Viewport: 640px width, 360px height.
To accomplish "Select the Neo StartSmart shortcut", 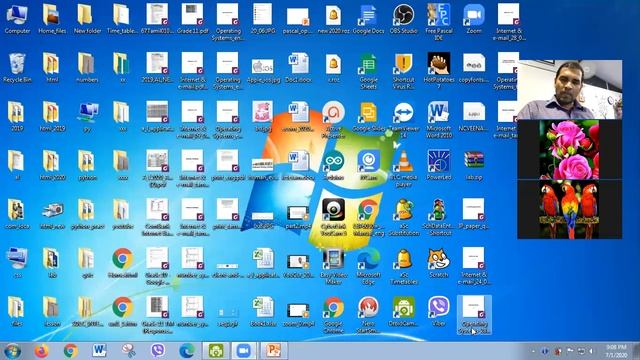I will pos(368,315).
